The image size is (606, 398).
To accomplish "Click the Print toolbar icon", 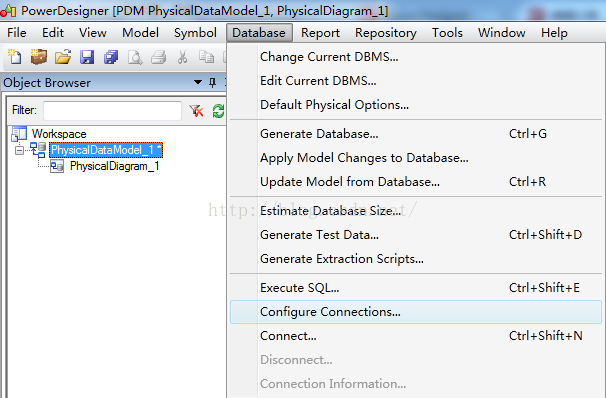I will tap(158, 57).
